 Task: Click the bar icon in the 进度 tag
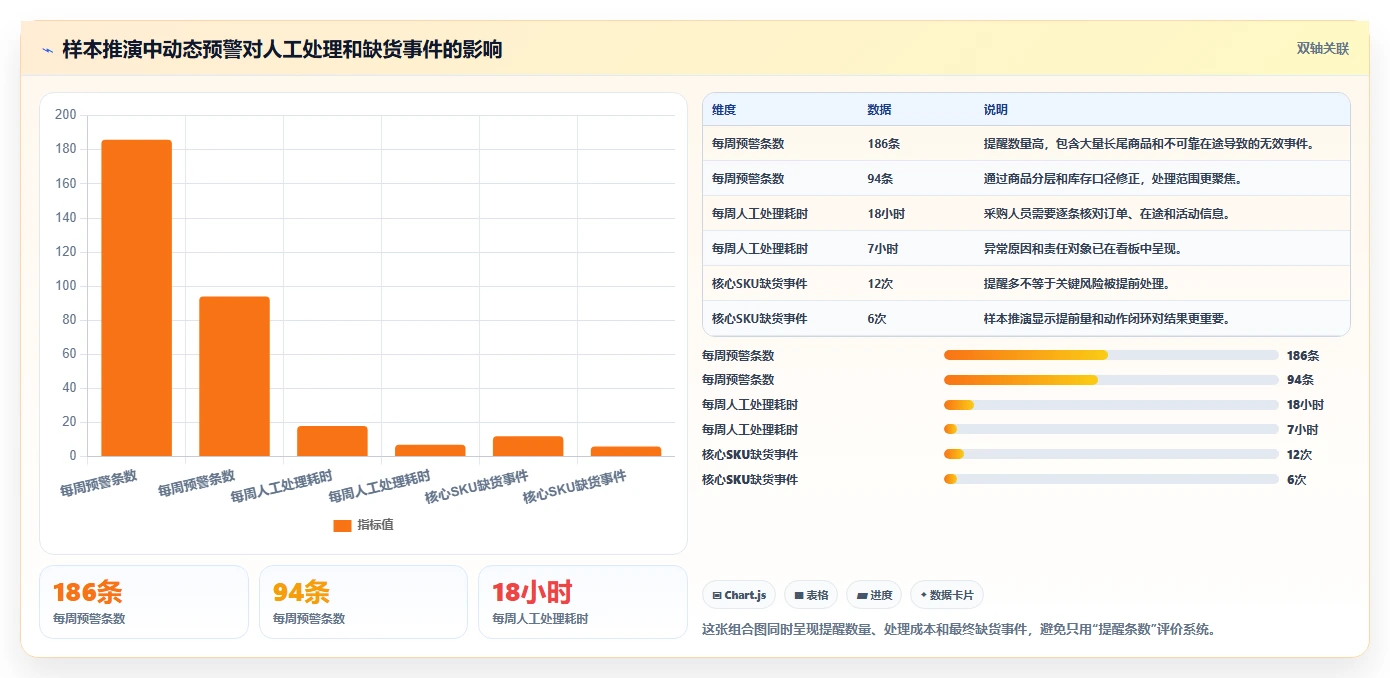pos(862,595)
